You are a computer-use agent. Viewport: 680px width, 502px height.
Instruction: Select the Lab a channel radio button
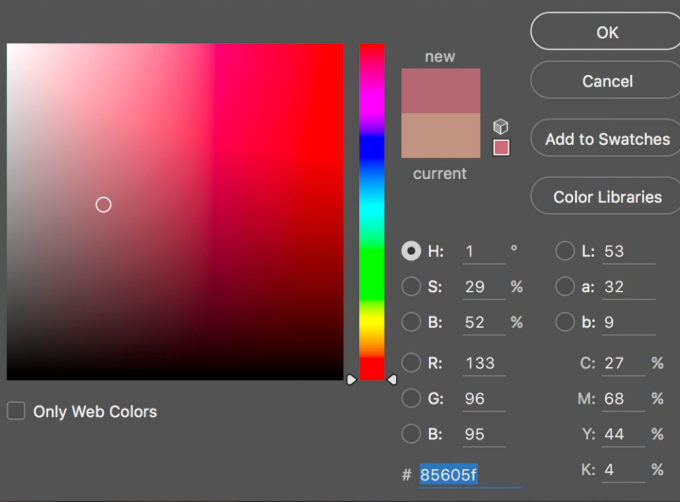(x=565, y=287)
